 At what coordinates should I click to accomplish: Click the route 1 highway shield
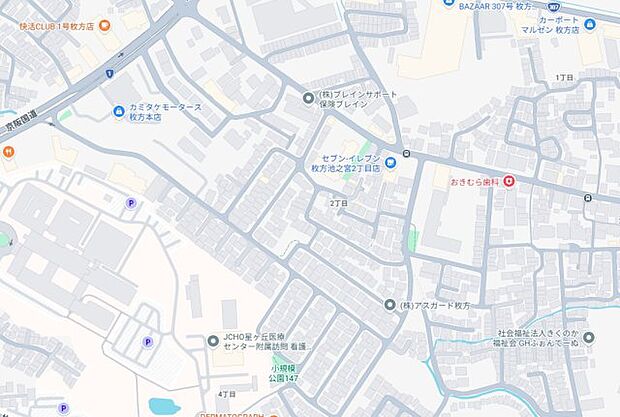point(110,73)
